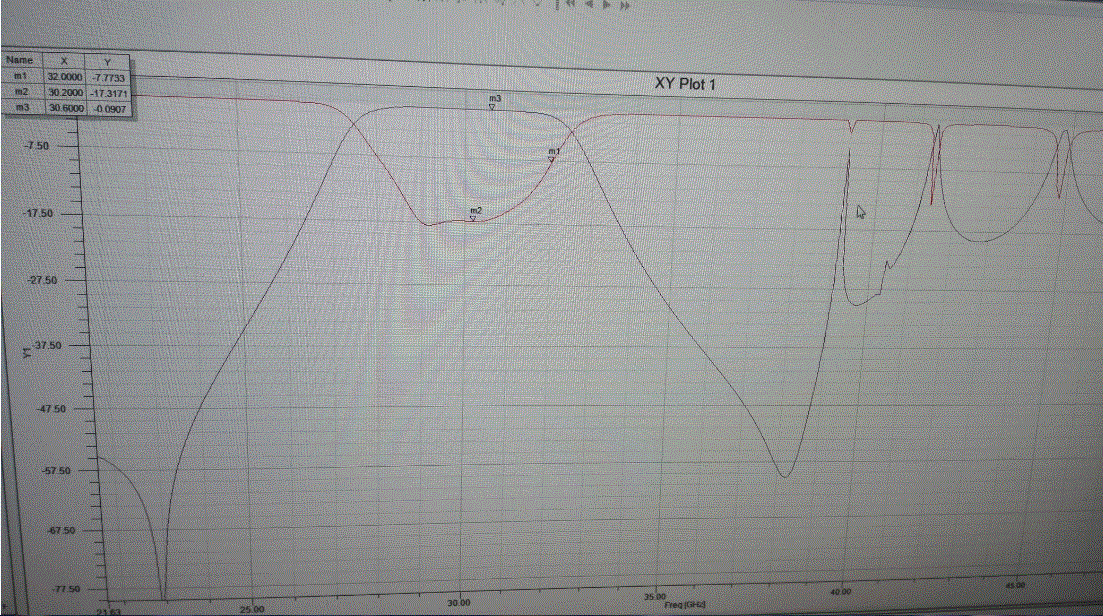The image size is (1103, 616).
Task: Select the 'XY Plot 1' title
Action: 684,84
